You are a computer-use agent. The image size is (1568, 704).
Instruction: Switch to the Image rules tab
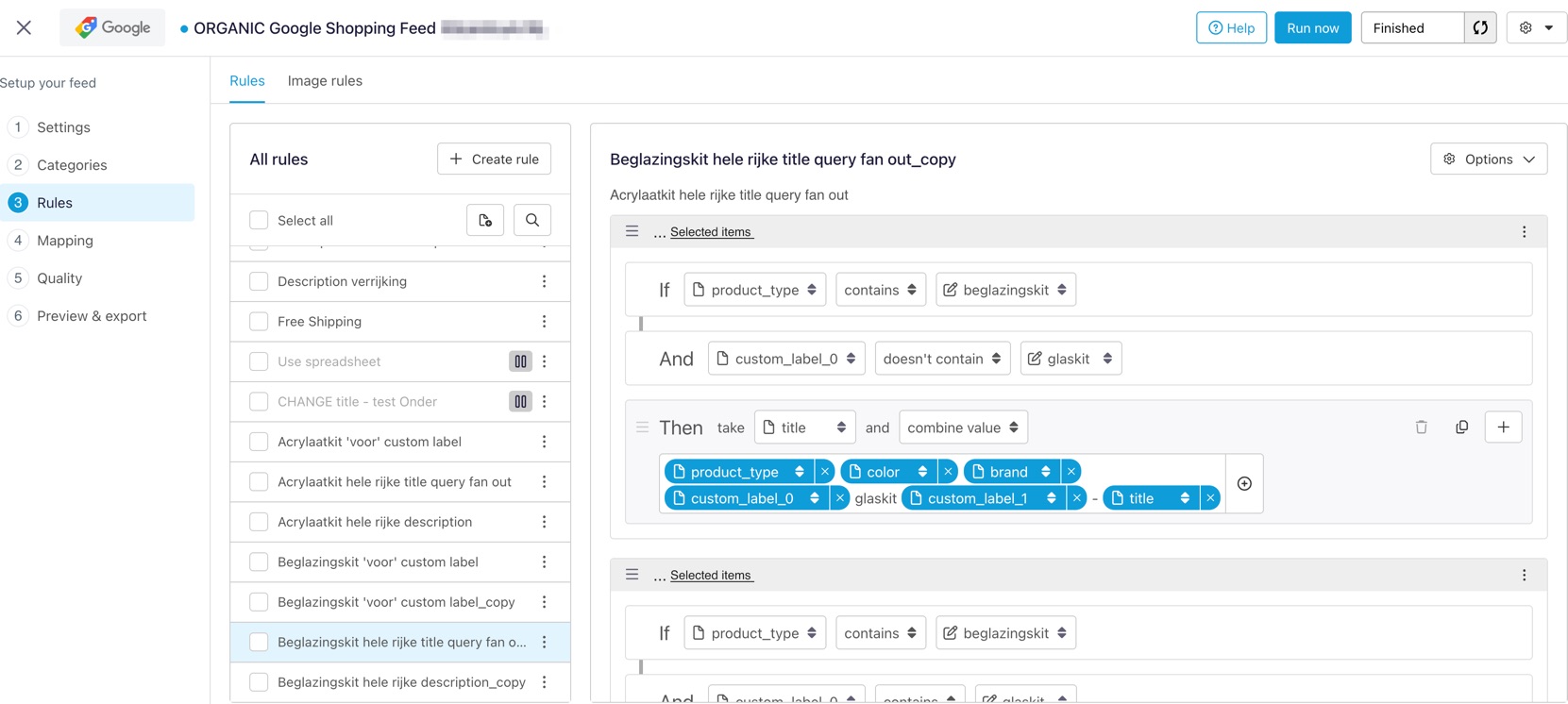pos(325,81)
